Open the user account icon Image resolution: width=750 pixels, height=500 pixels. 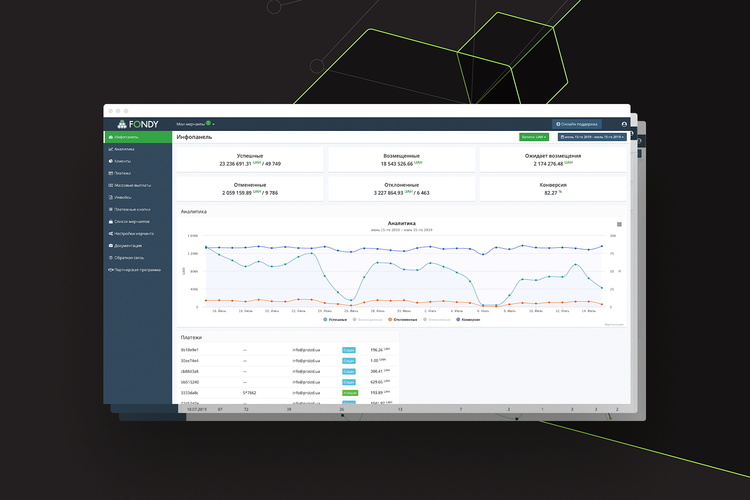tap(624, 124)
